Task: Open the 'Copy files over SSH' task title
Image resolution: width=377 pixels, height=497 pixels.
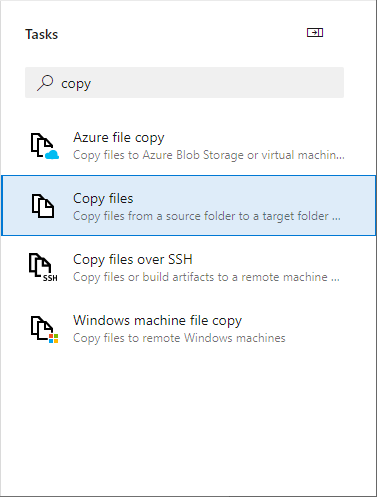Action: coord(133,260)
